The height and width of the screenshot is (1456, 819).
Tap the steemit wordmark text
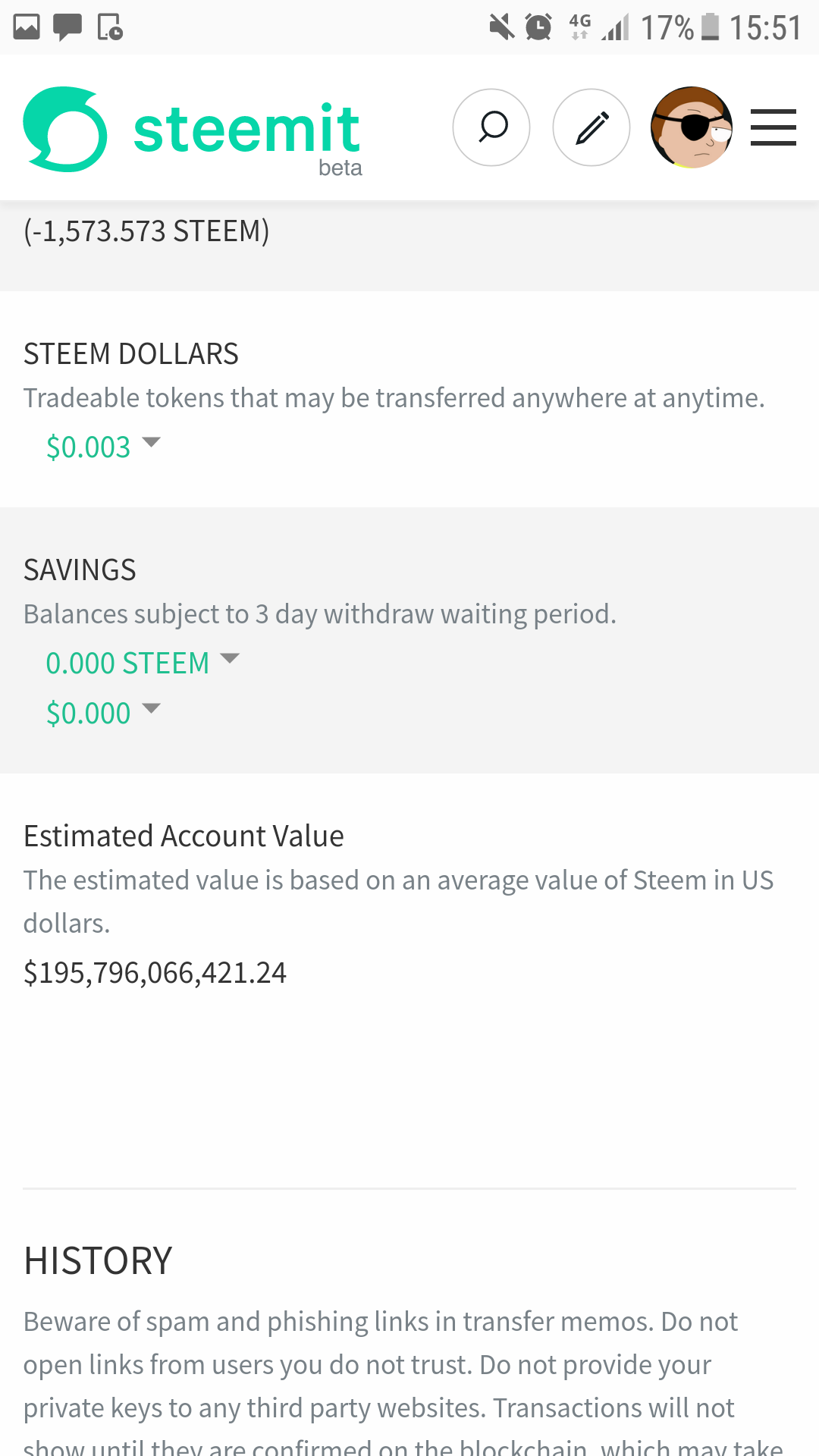click(x=246, y=130)
